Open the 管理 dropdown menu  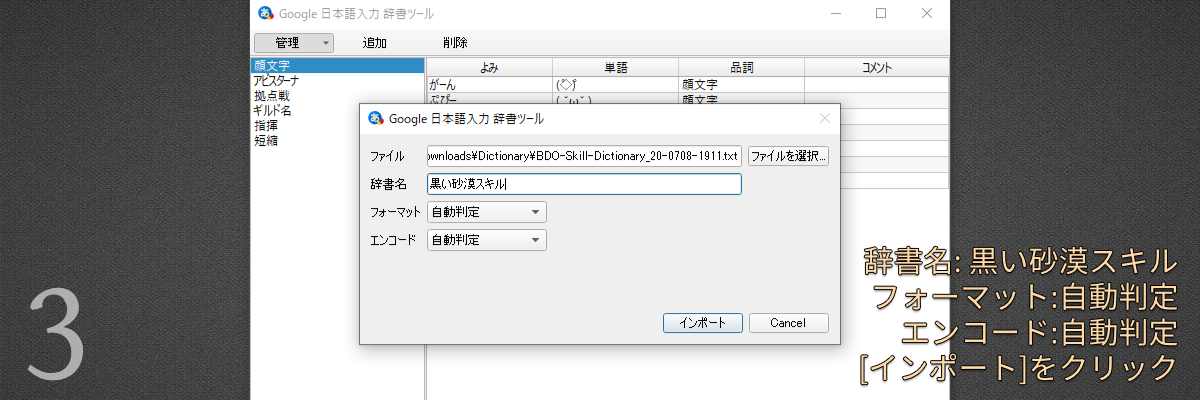pos(293,43)
